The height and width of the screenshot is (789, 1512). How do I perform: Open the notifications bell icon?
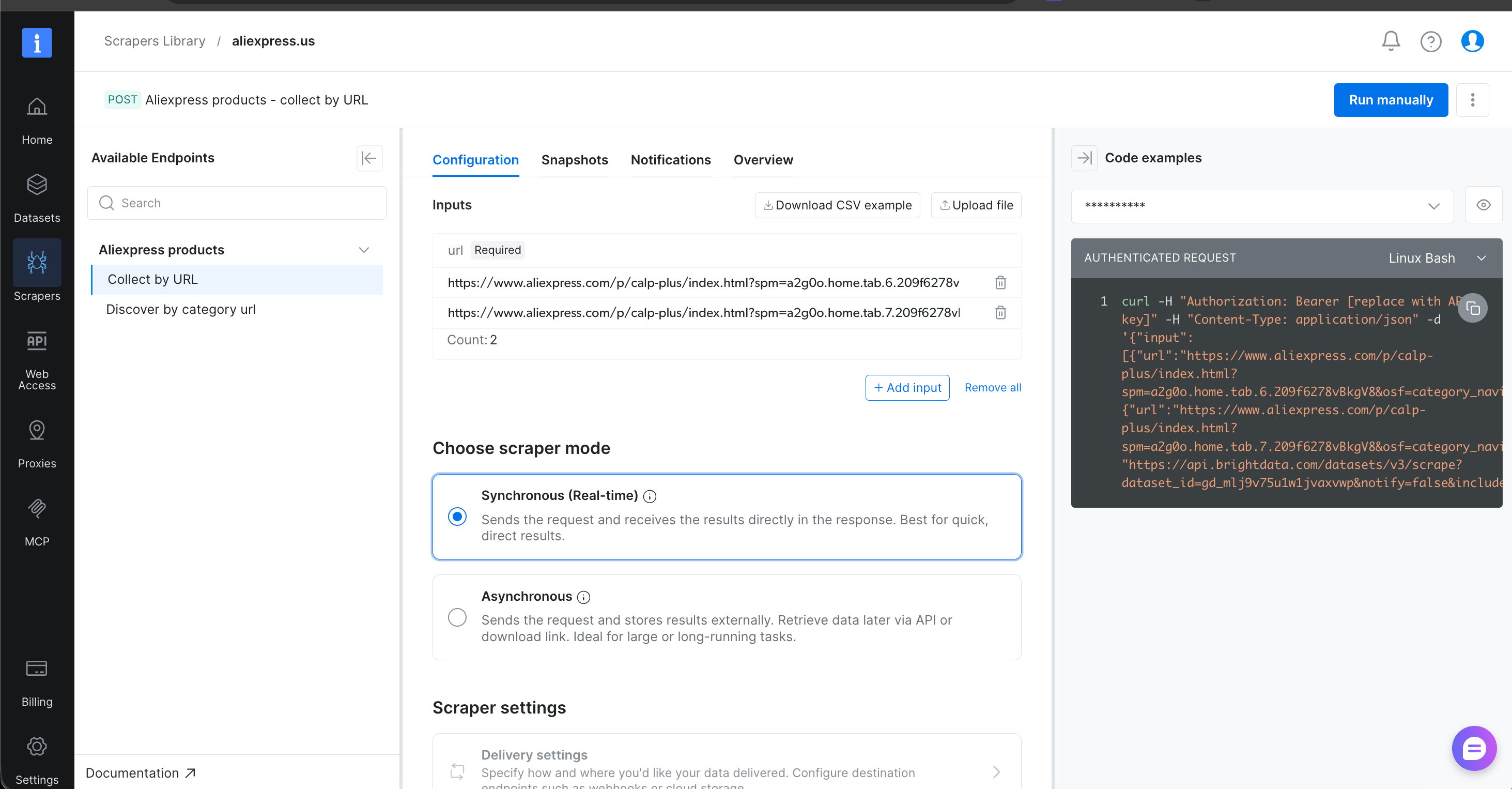click(x=1391, y=41)
